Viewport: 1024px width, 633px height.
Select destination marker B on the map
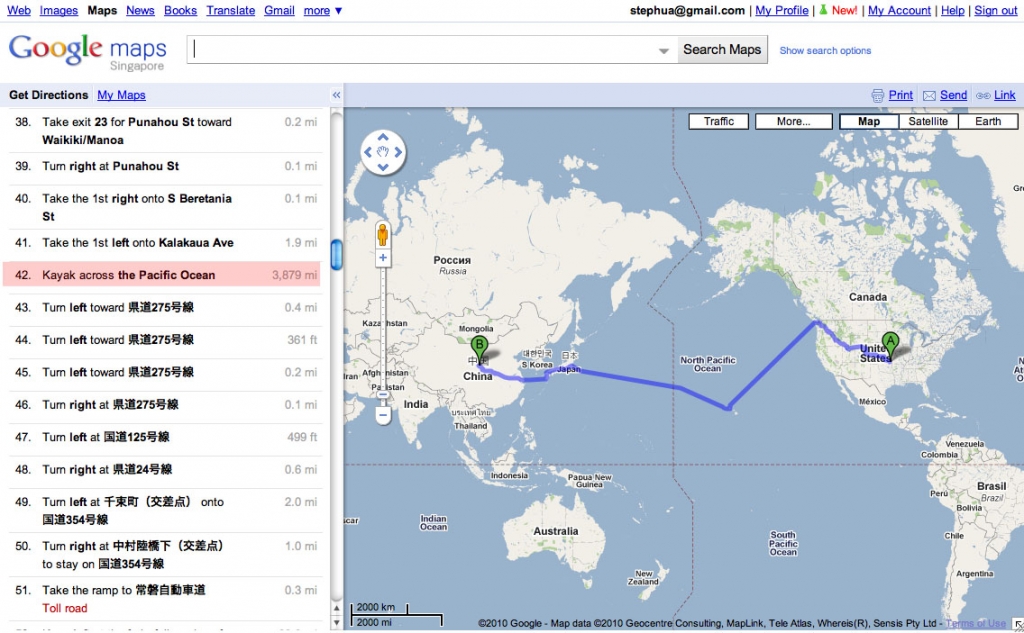point(479,342)
